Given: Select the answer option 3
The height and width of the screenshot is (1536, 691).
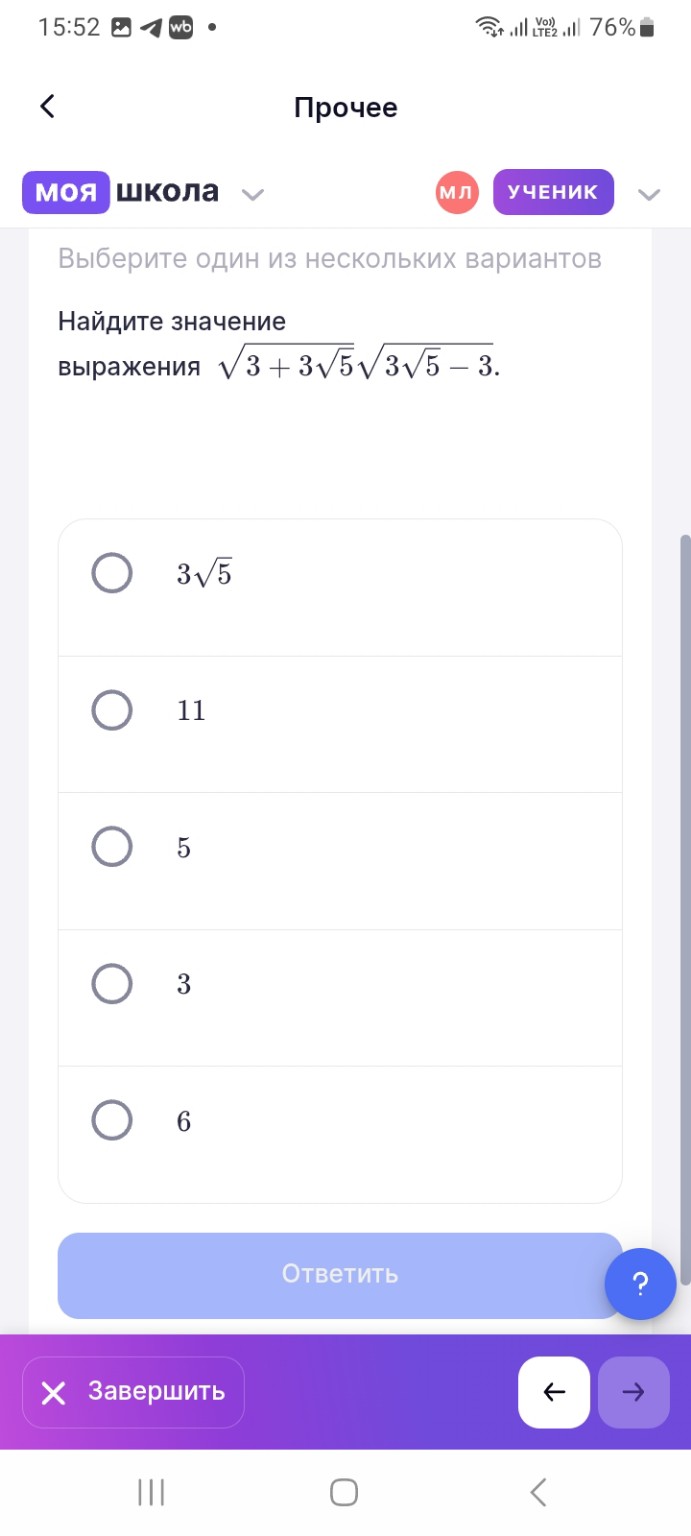Looking at the screenshot, I should [112, 984].
